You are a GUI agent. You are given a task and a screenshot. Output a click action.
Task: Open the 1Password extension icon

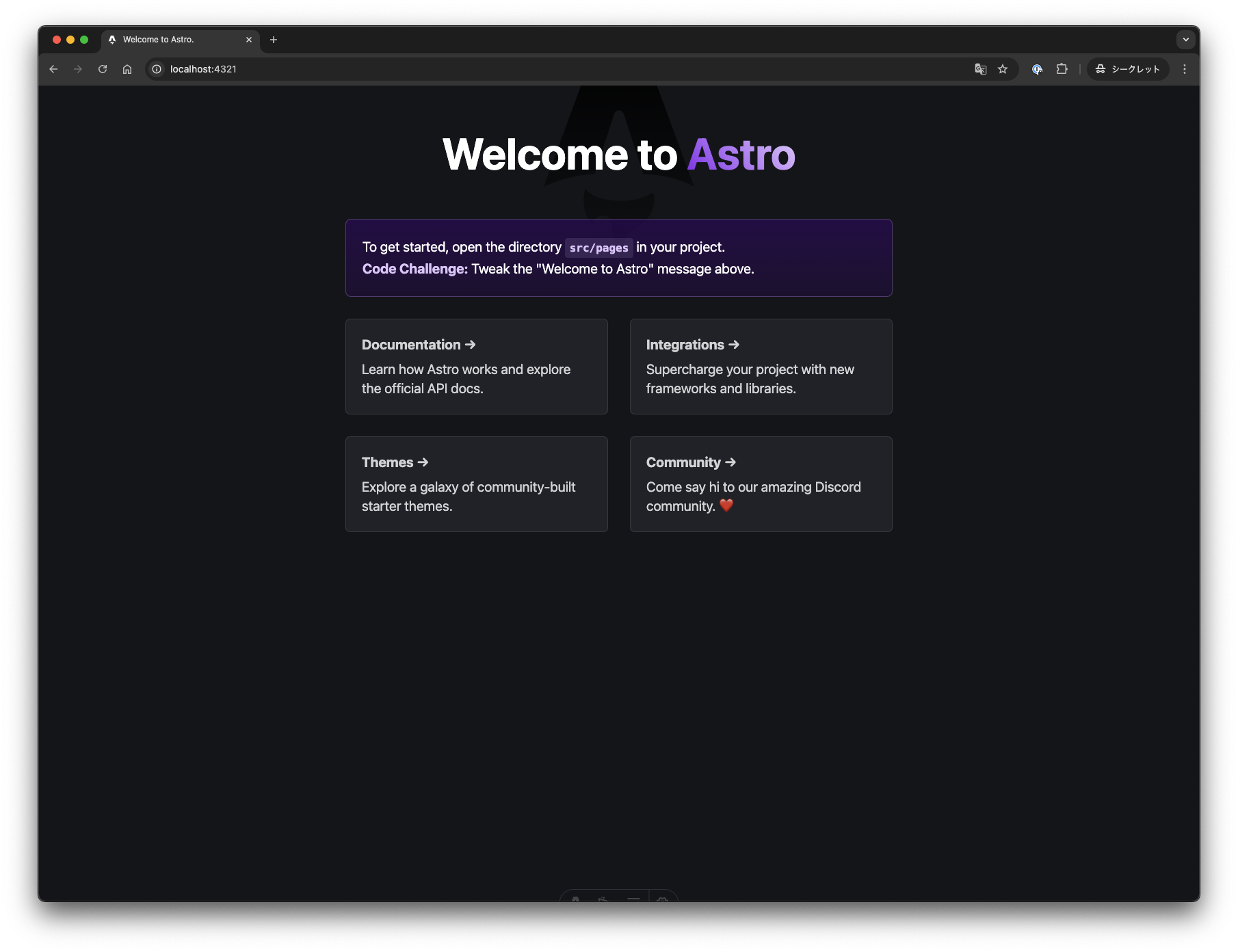(x=1037, y=69)
